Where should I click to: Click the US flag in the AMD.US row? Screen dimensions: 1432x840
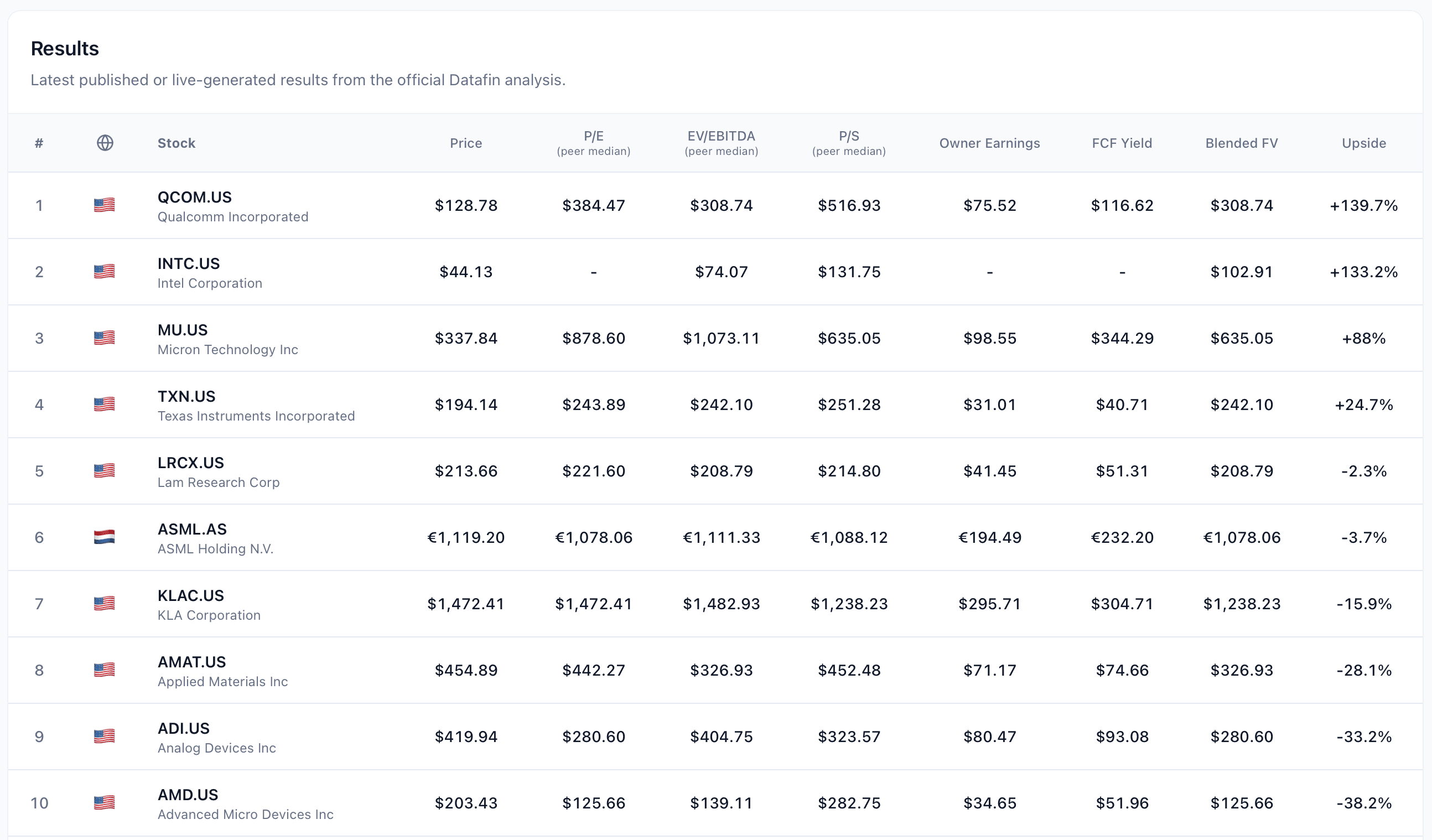105,802
